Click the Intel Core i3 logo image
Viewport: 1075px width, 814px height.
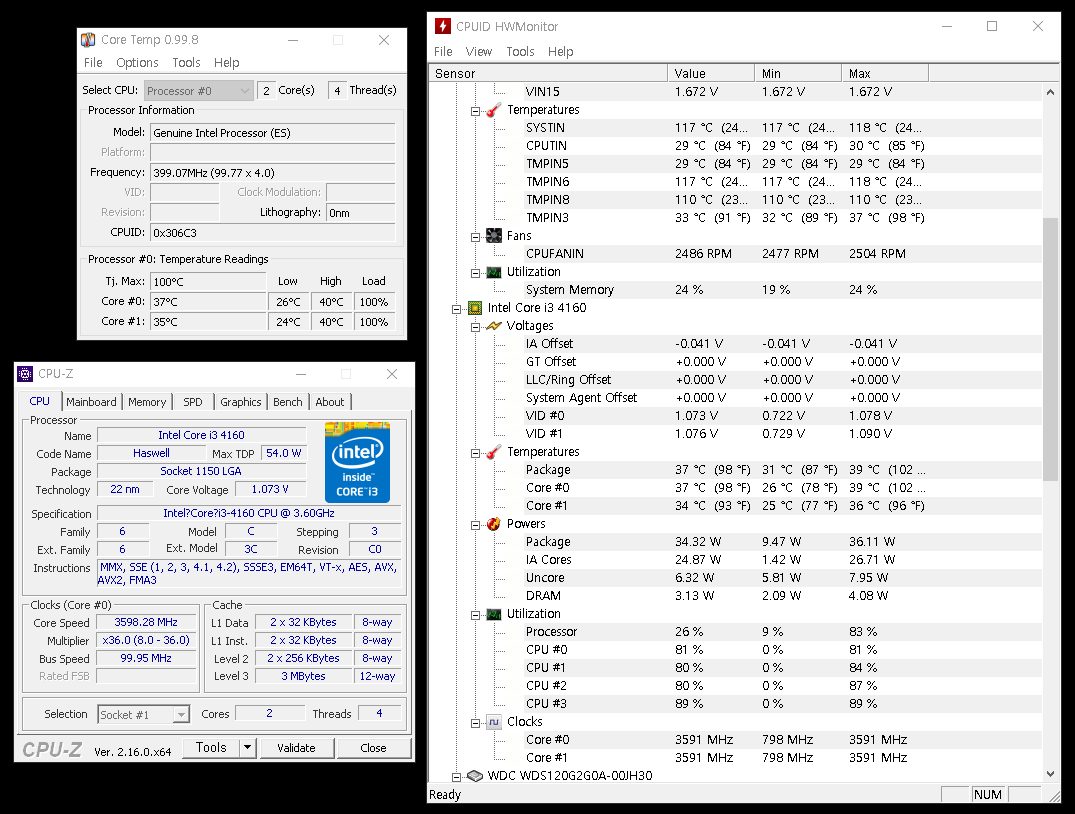point(357,462)
